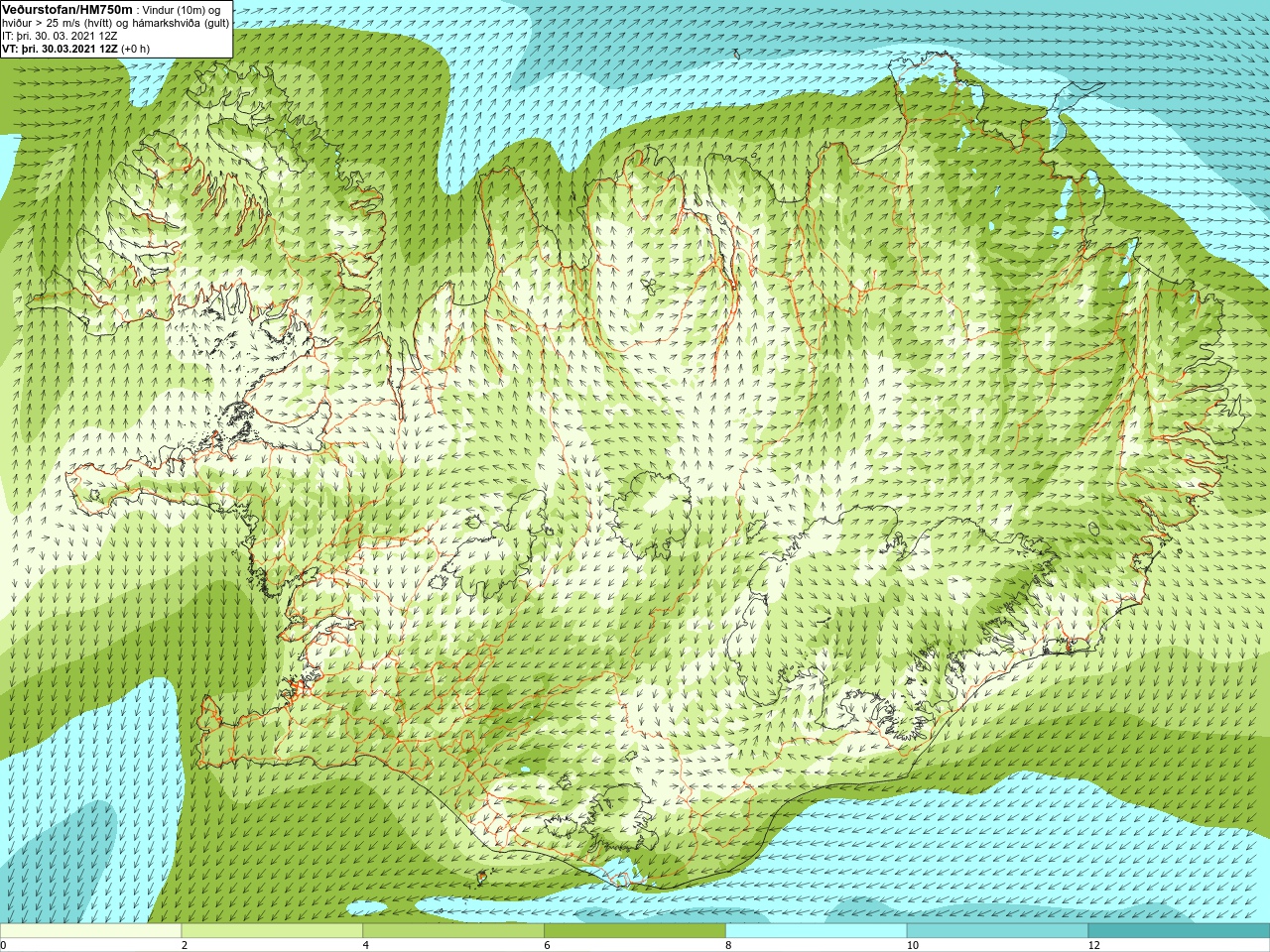Click the scale label '10'

point(913,945)
